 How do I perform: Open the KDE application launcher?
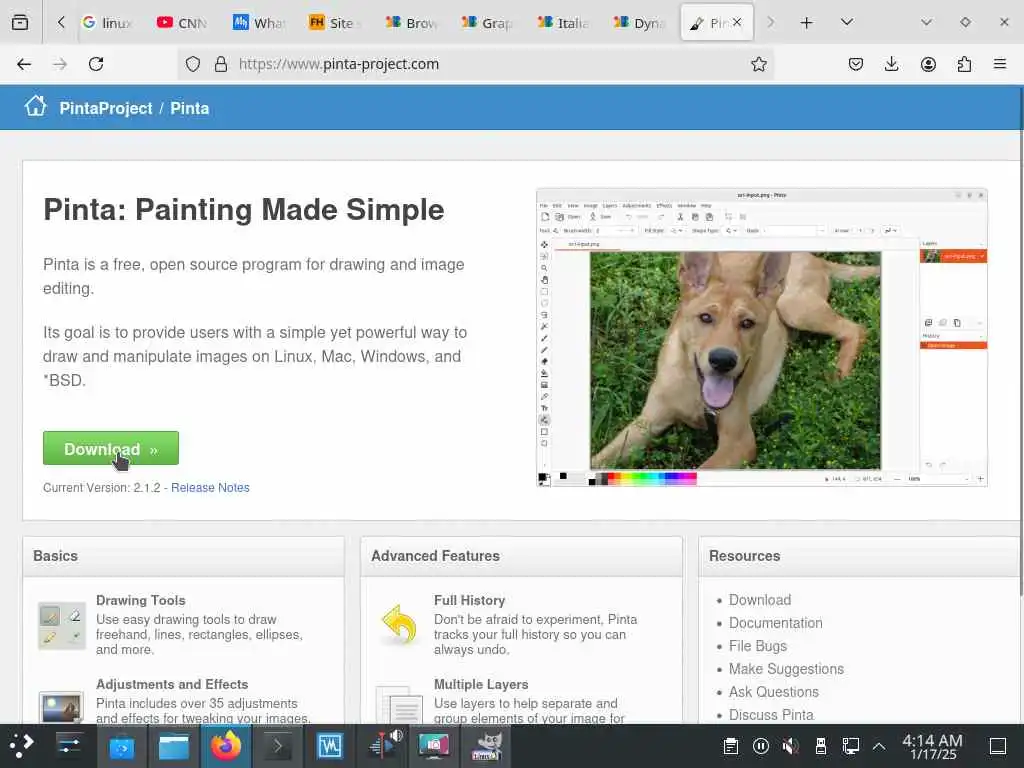[x=22, y=746]
